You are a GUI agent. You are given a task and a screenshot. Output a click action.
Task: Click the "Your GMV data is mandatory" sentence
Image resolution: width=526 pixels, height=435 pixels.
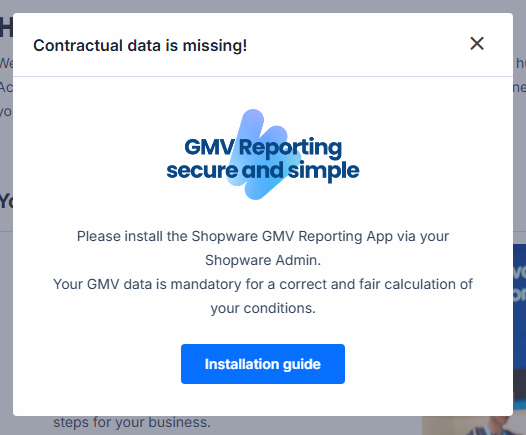pyautogui.click(x=263, y=284)
